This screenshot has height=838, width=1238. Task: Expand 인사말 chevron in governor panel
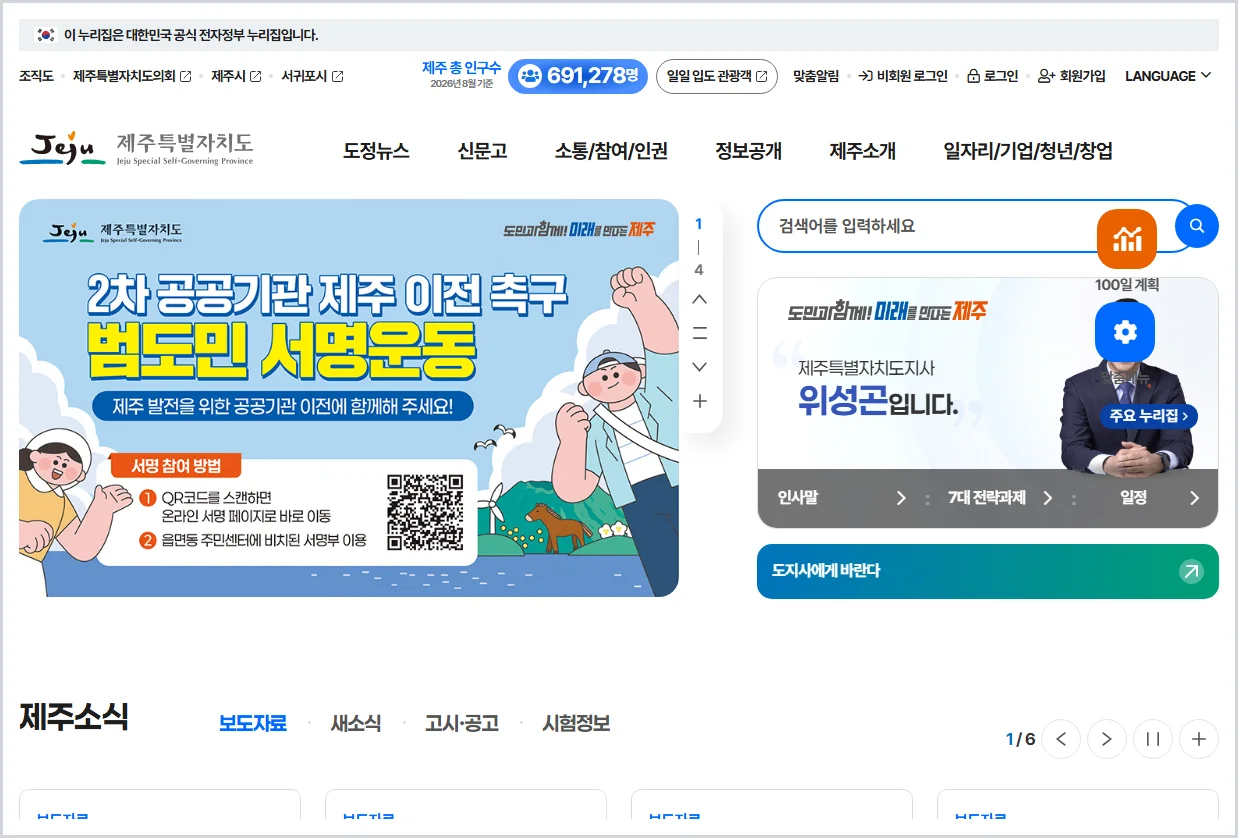901,498
